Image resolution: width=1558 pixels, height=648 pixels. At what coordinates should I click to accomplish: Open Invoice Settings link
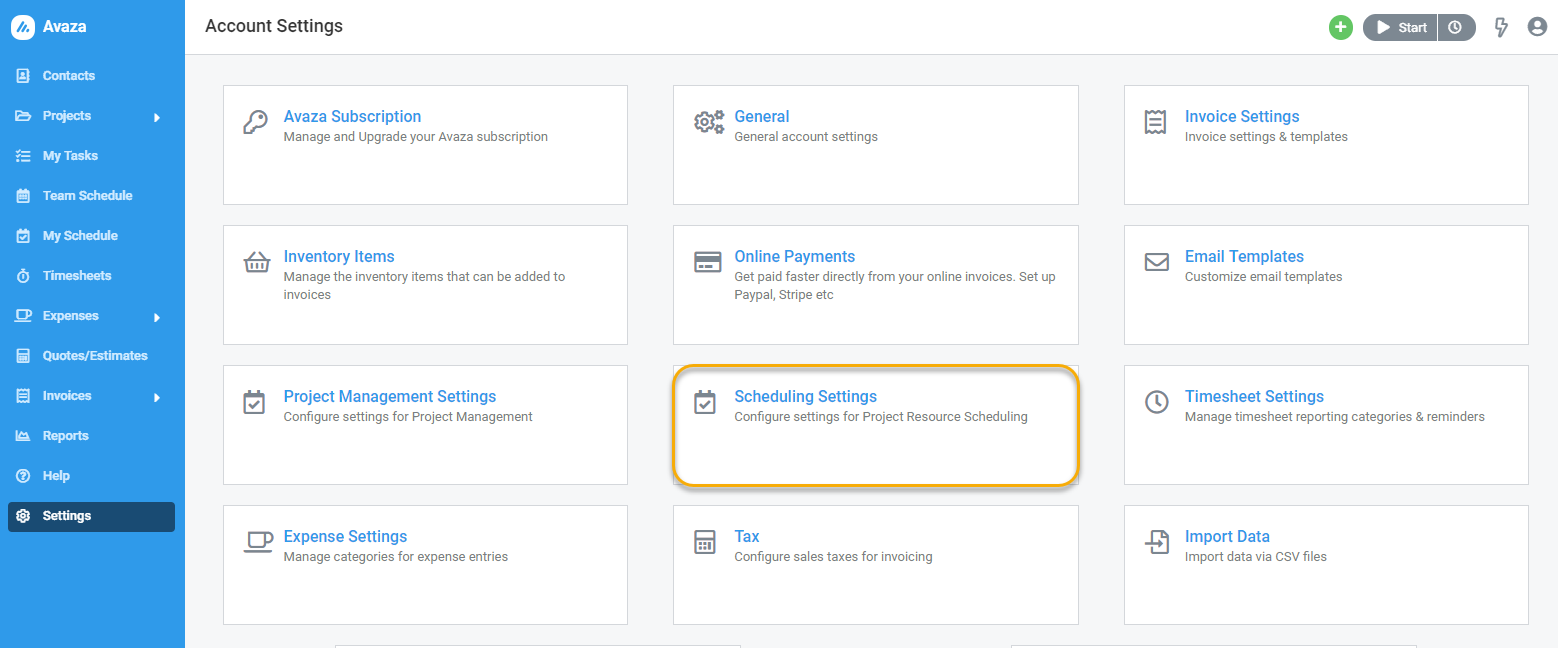[1242, 116]
